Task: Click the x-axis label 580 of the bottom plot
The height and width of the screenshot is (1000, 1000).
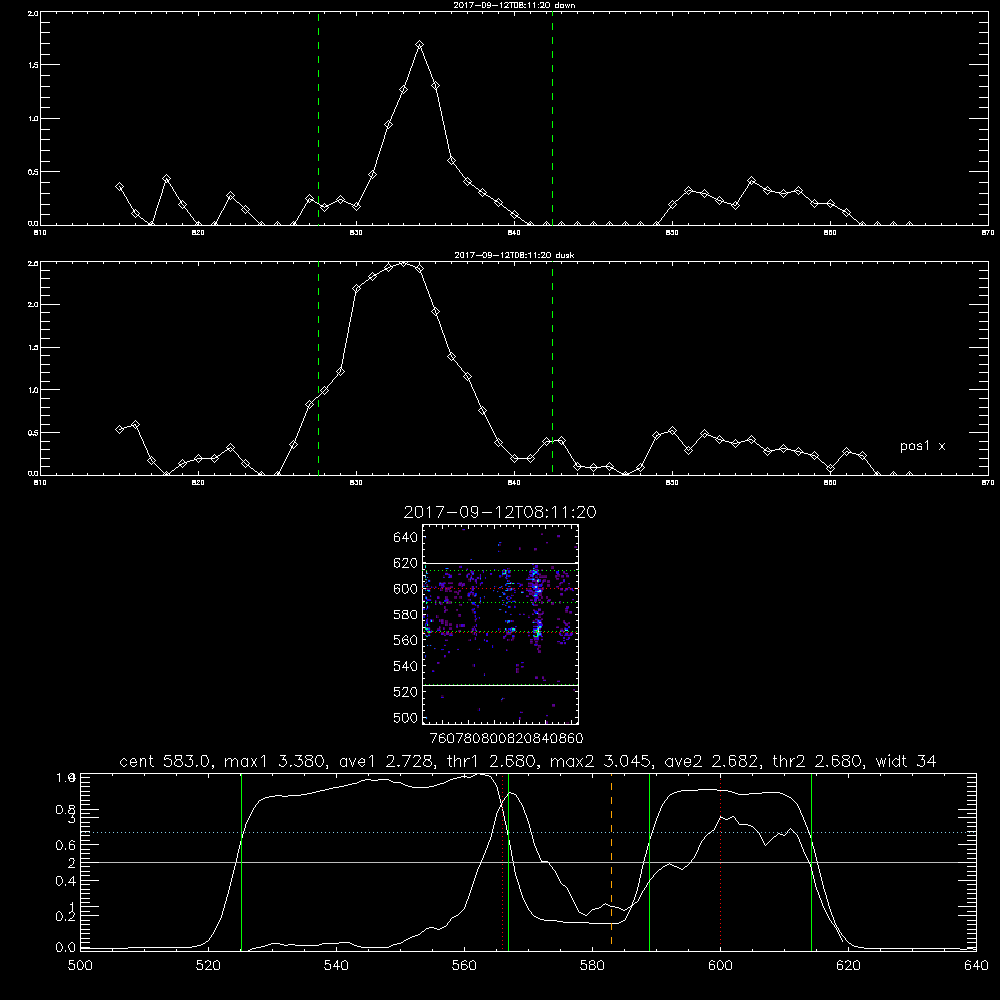Action: point(592,966)
